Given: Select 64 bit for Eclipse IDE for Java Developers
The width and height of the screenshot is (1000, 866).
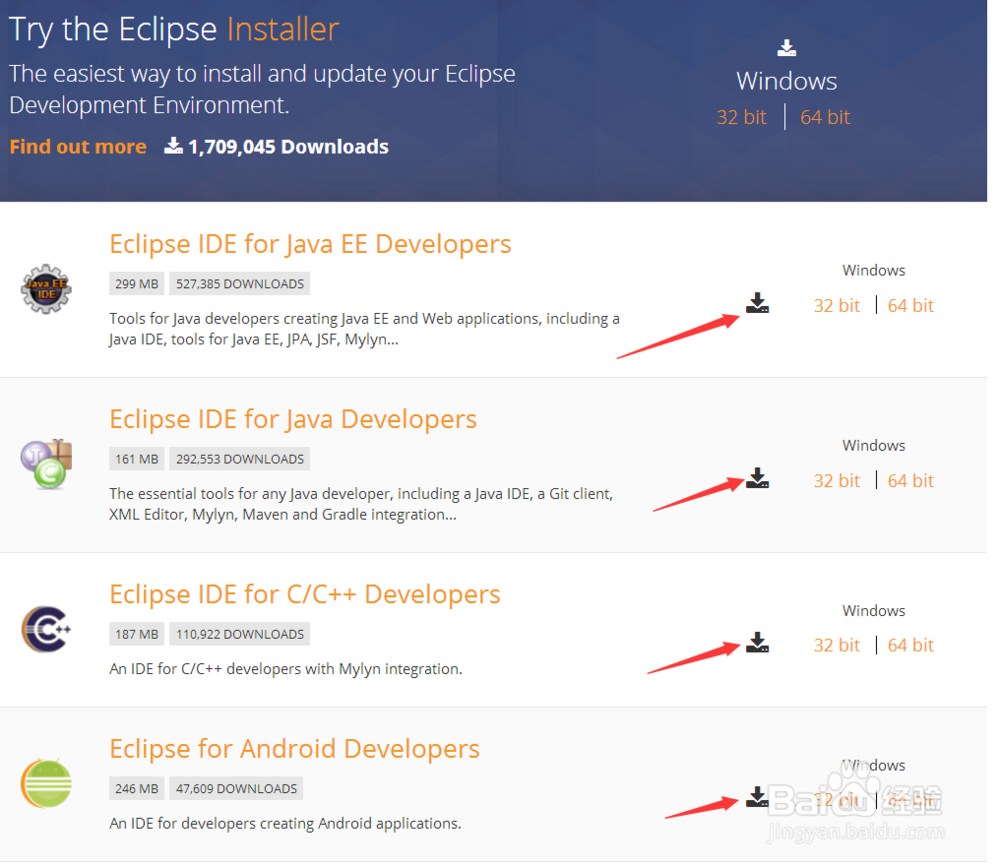Looking at the screenshot, I should click(911, 481).
